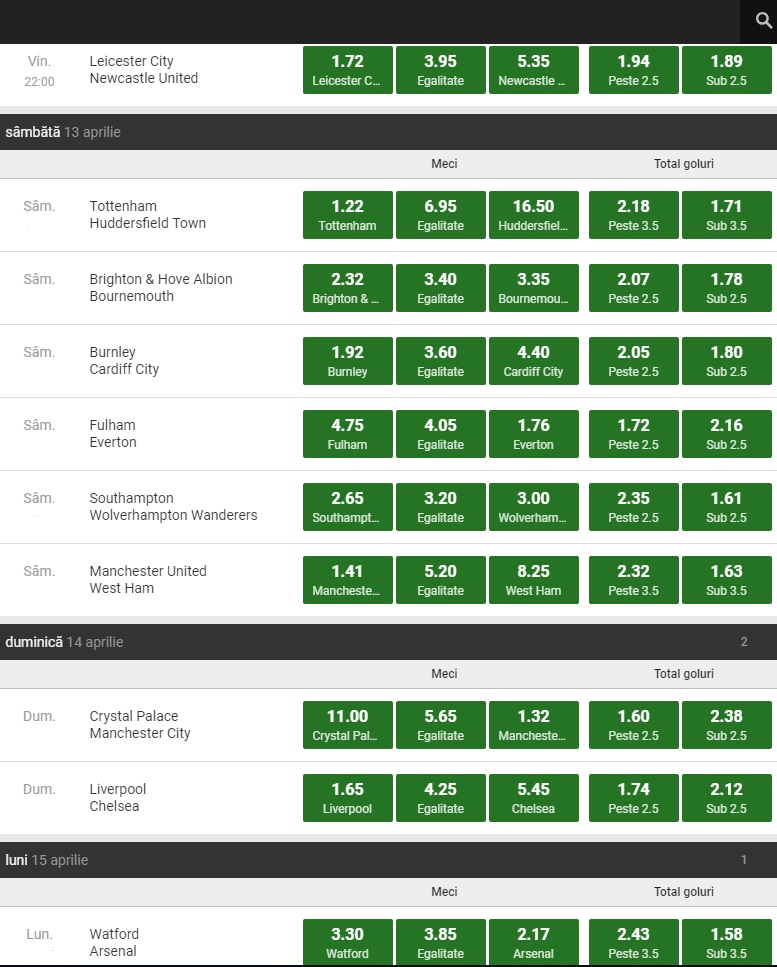The image size is (777, 967).
Task: Bet on Huddersfield at 16.50
Action: pyautogui.click(x=533, y=215)
